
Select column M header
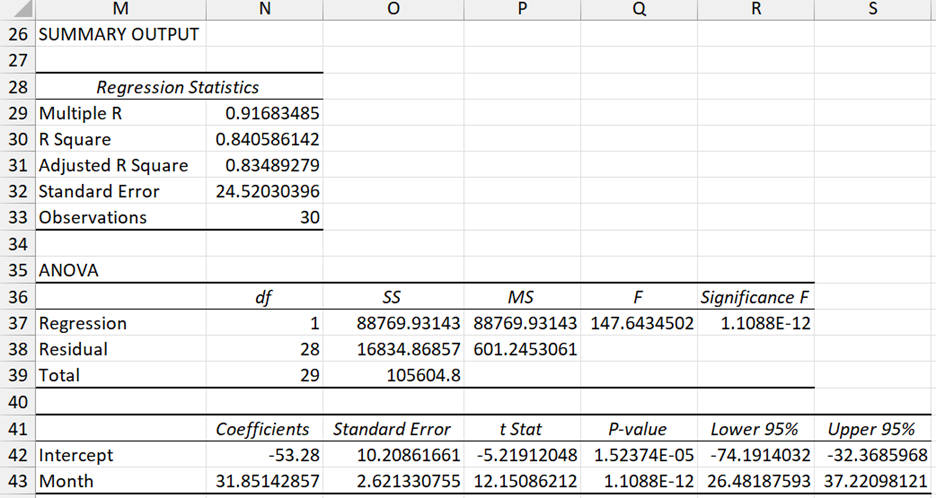(121, 9)
